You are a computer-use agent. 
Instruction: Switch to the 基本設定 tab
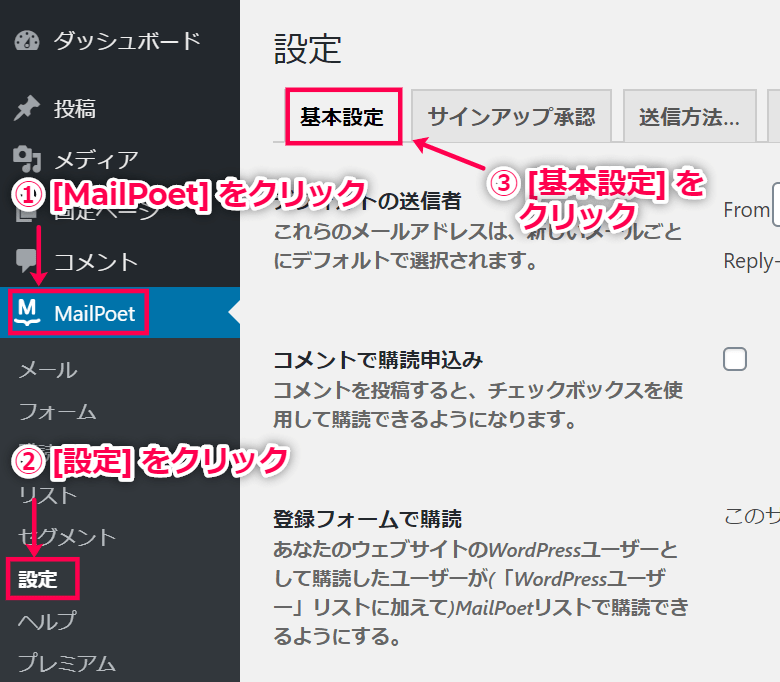(342, 117)
